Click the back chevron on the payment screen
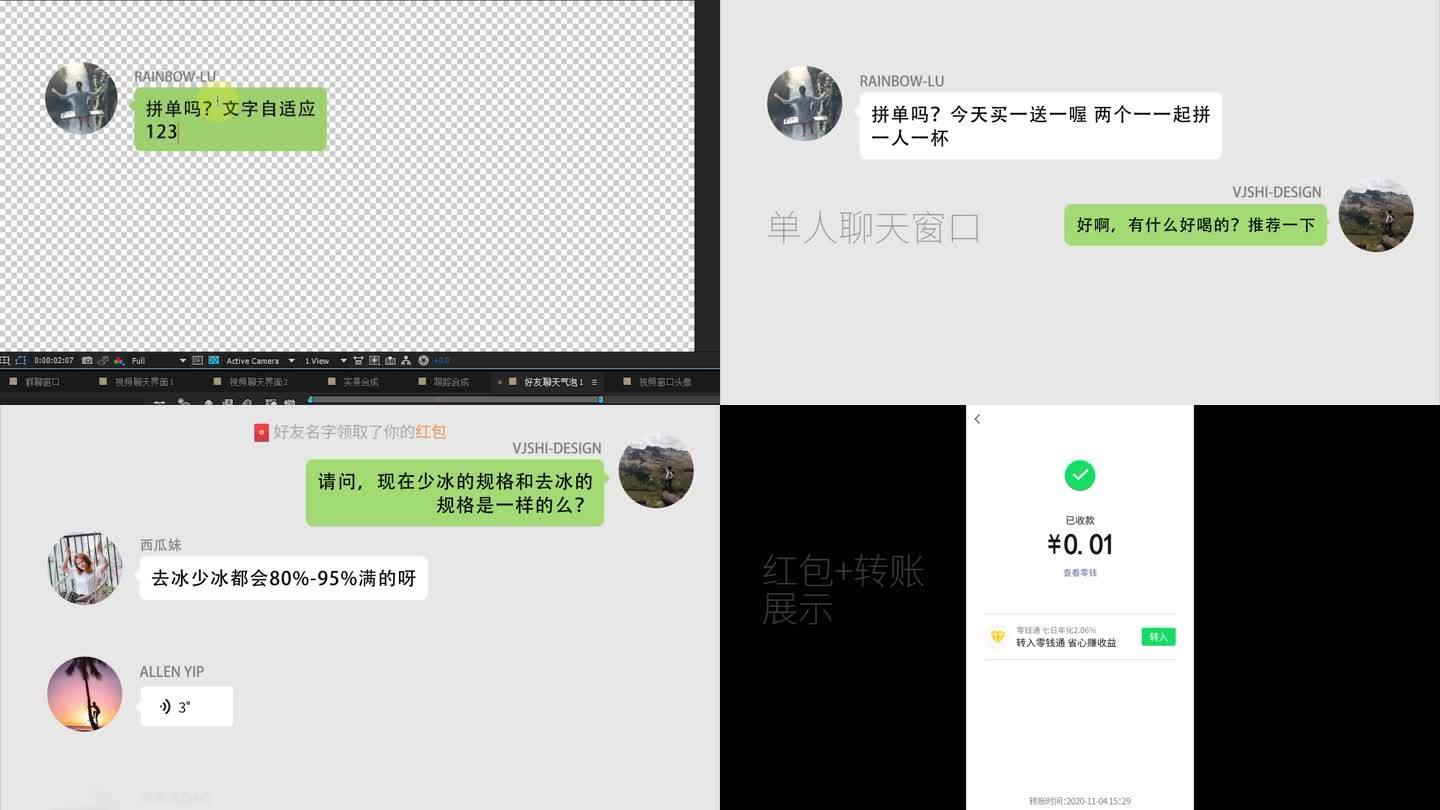 pos(977,419)
